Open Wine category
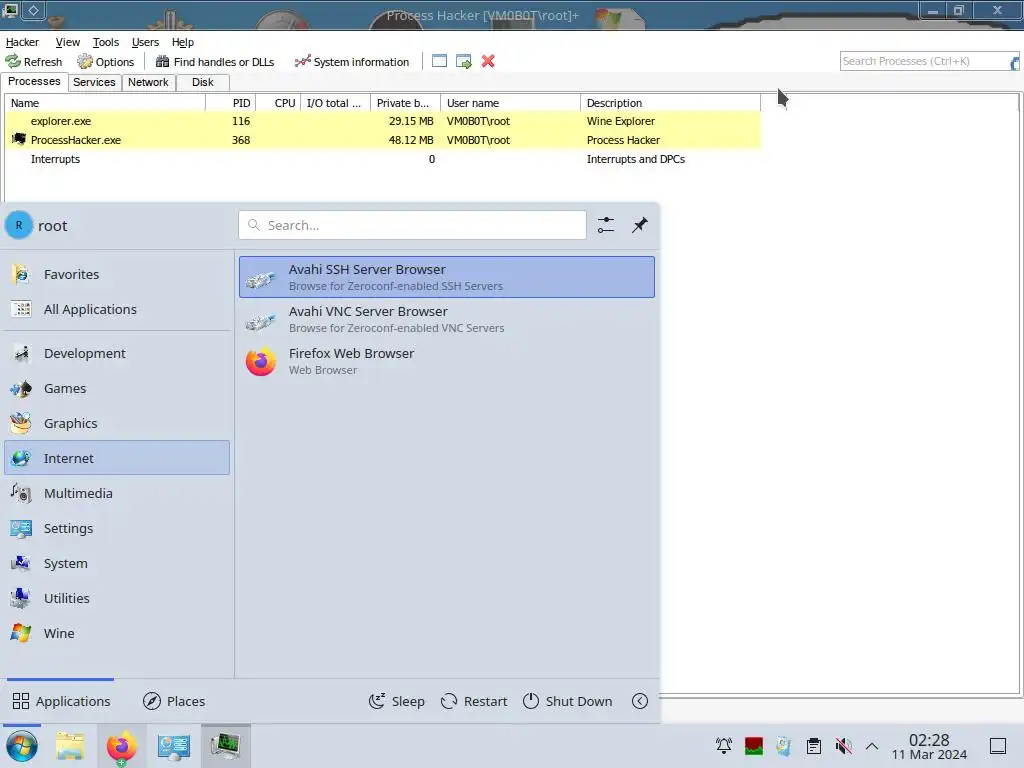Screen dimensions: 1024x768 coord(117,633)
